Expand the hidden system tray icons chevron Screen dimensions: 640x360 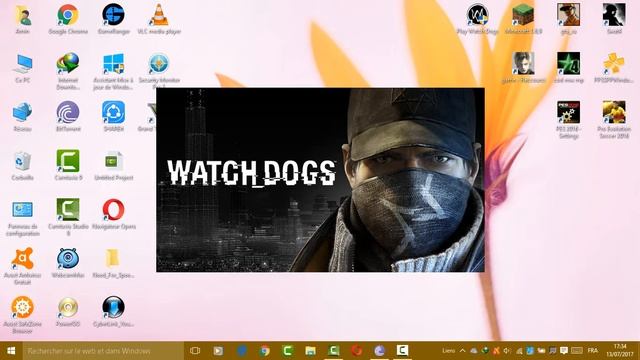click(462, 351)
